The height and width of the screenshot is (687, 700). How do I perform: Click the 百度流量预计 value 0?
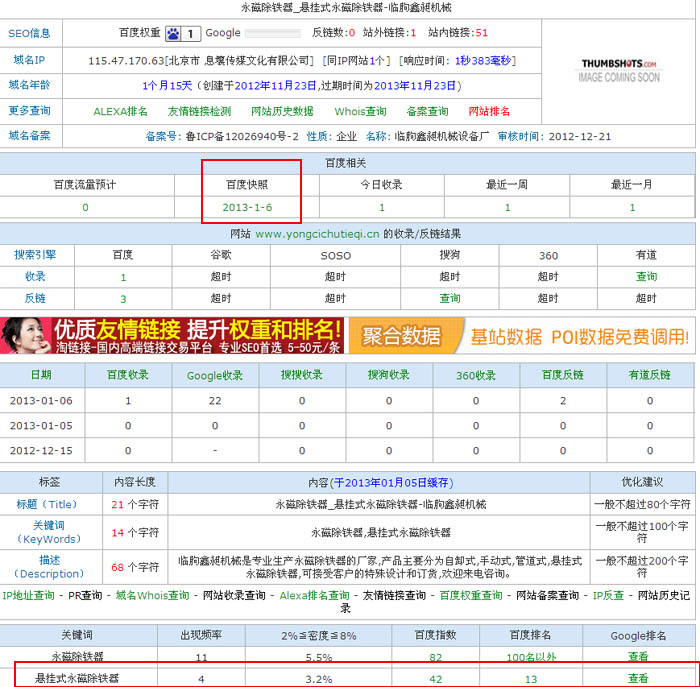(x=85, y=208)
